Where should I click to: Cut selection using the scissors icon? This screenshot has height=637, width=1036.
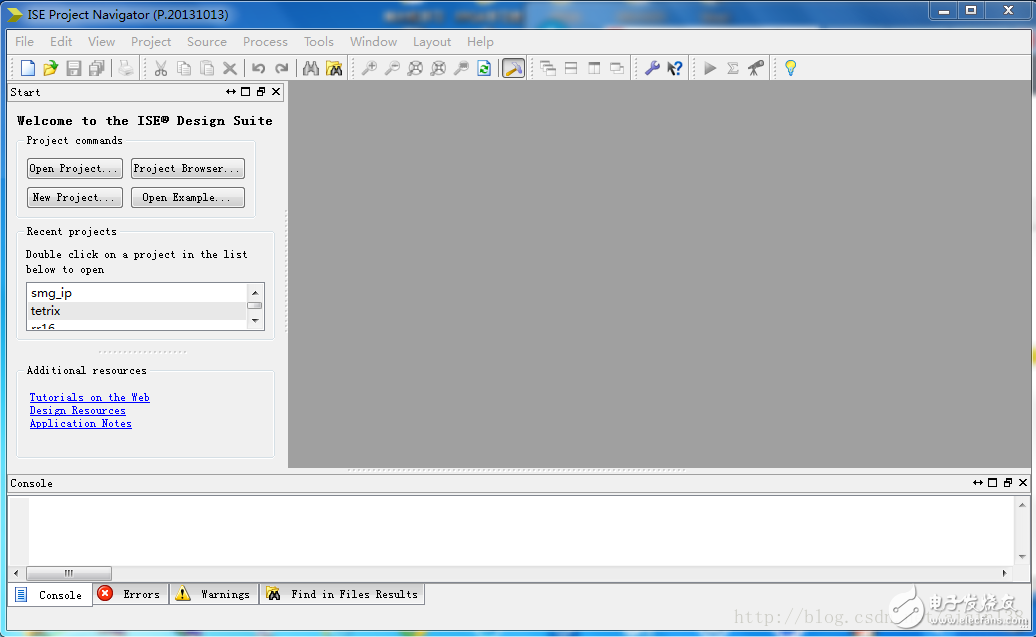pos(160,67)
